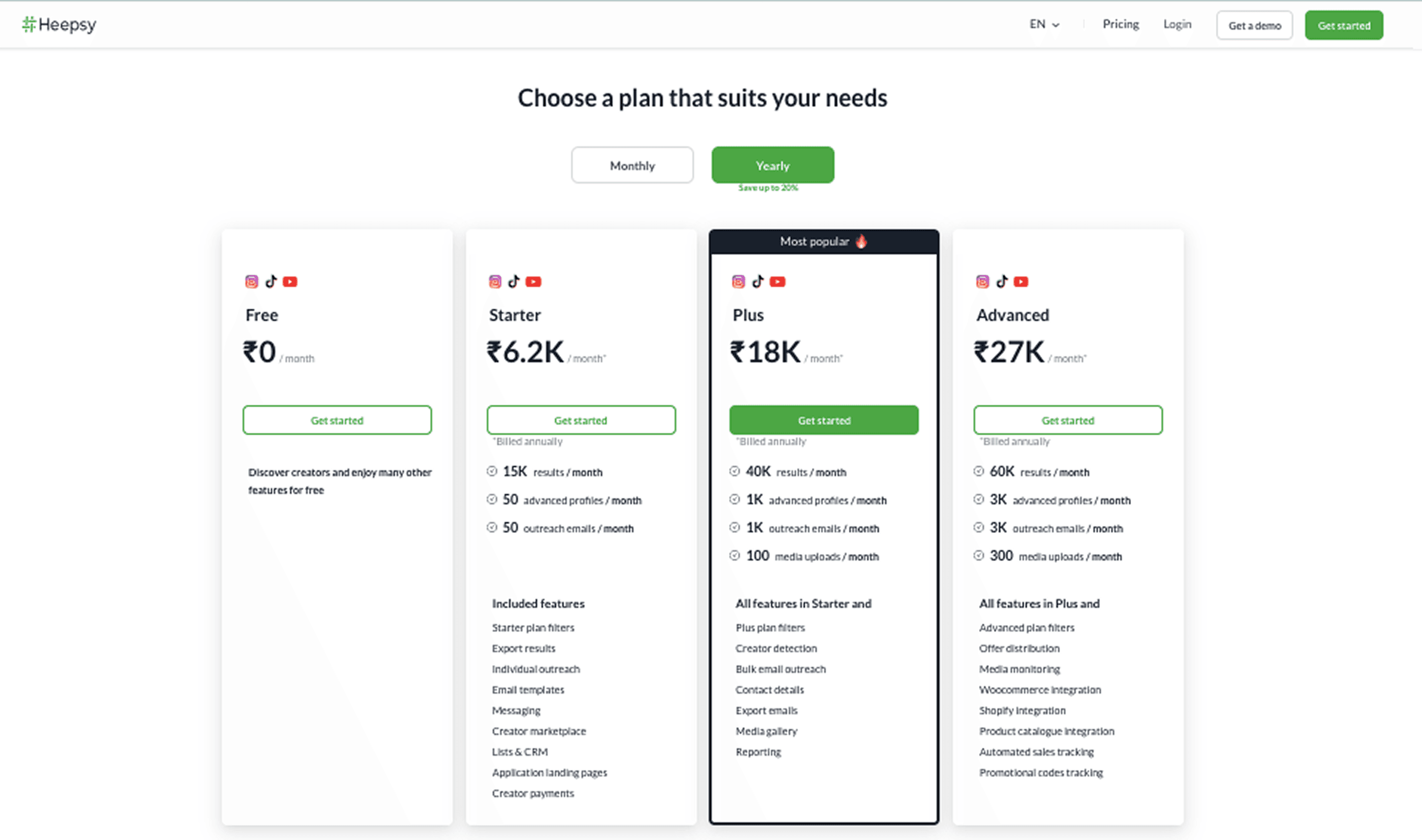Click Get started under Free plan
1422x840 pixels.
coord(337,420)
